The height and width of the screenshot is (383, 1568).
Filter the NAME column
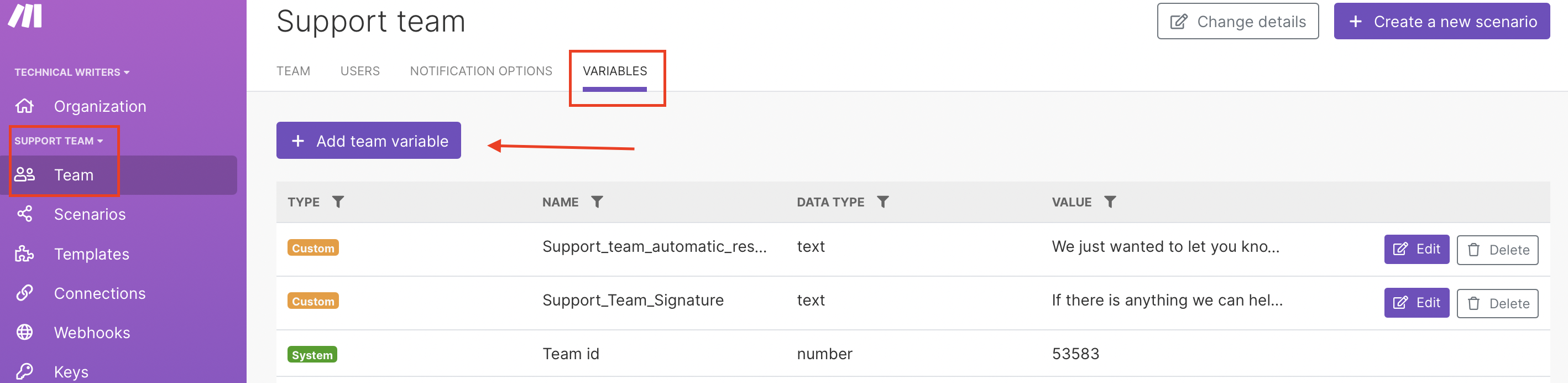597,201
